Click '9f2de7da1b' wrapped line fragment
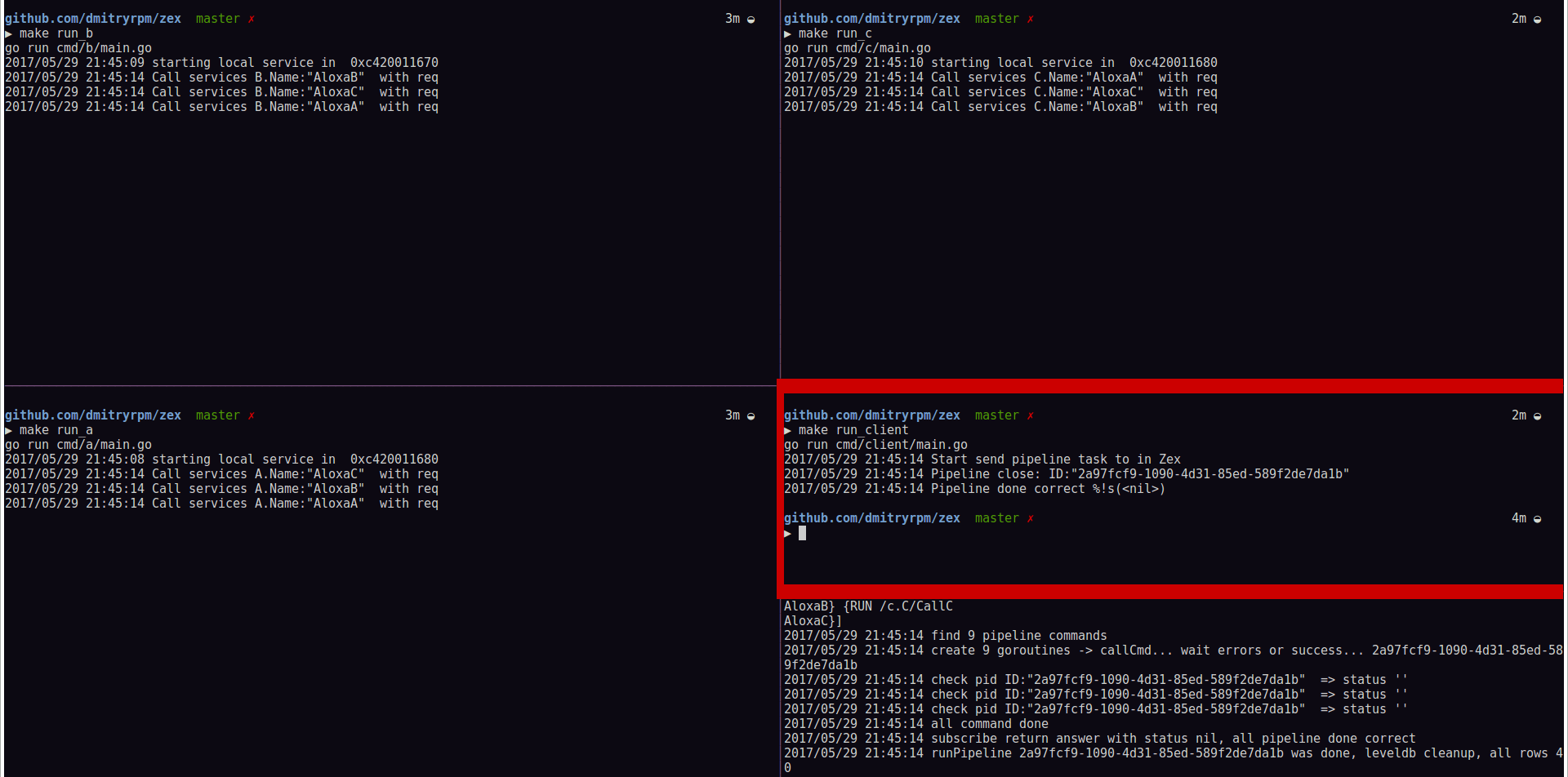 coord(821,665)
